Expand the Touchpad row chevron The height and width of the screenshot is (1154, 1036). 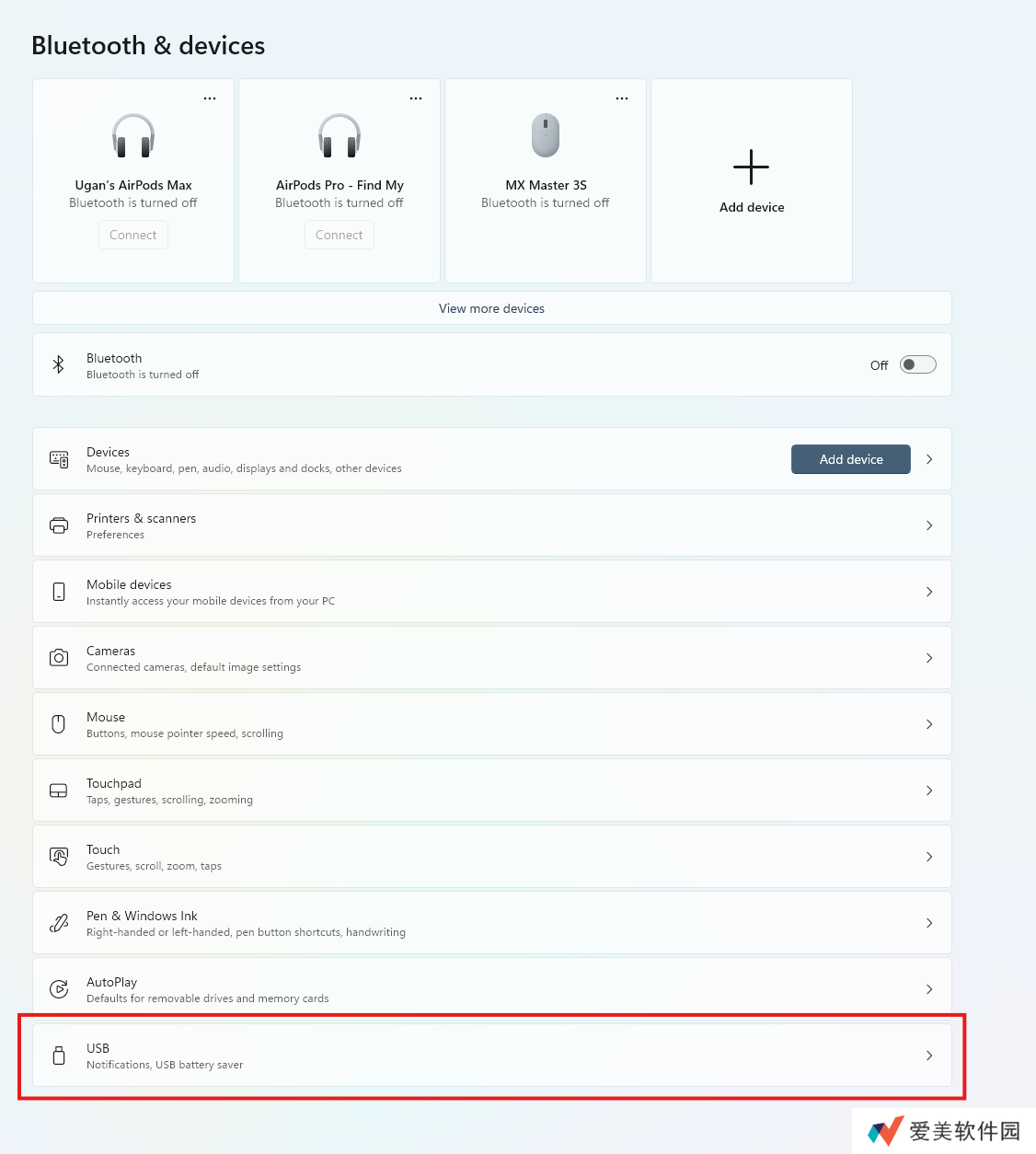click(929, 790)
